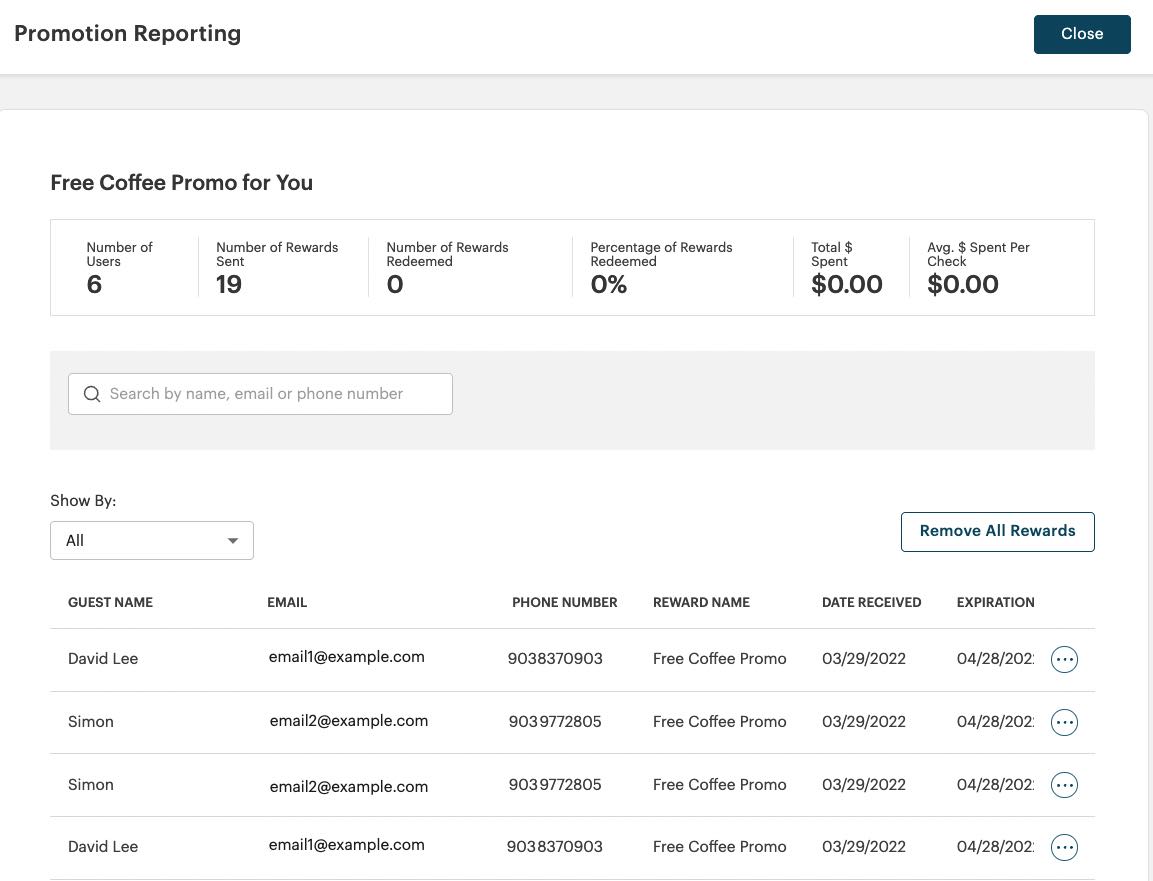Expand the Show By dropdown arrow
1153x881 pixels.
point(232,541)
